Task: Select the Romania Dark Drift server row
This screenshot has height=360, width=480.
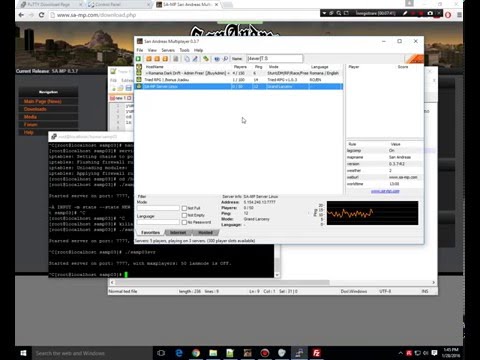Action: point(239,73)
